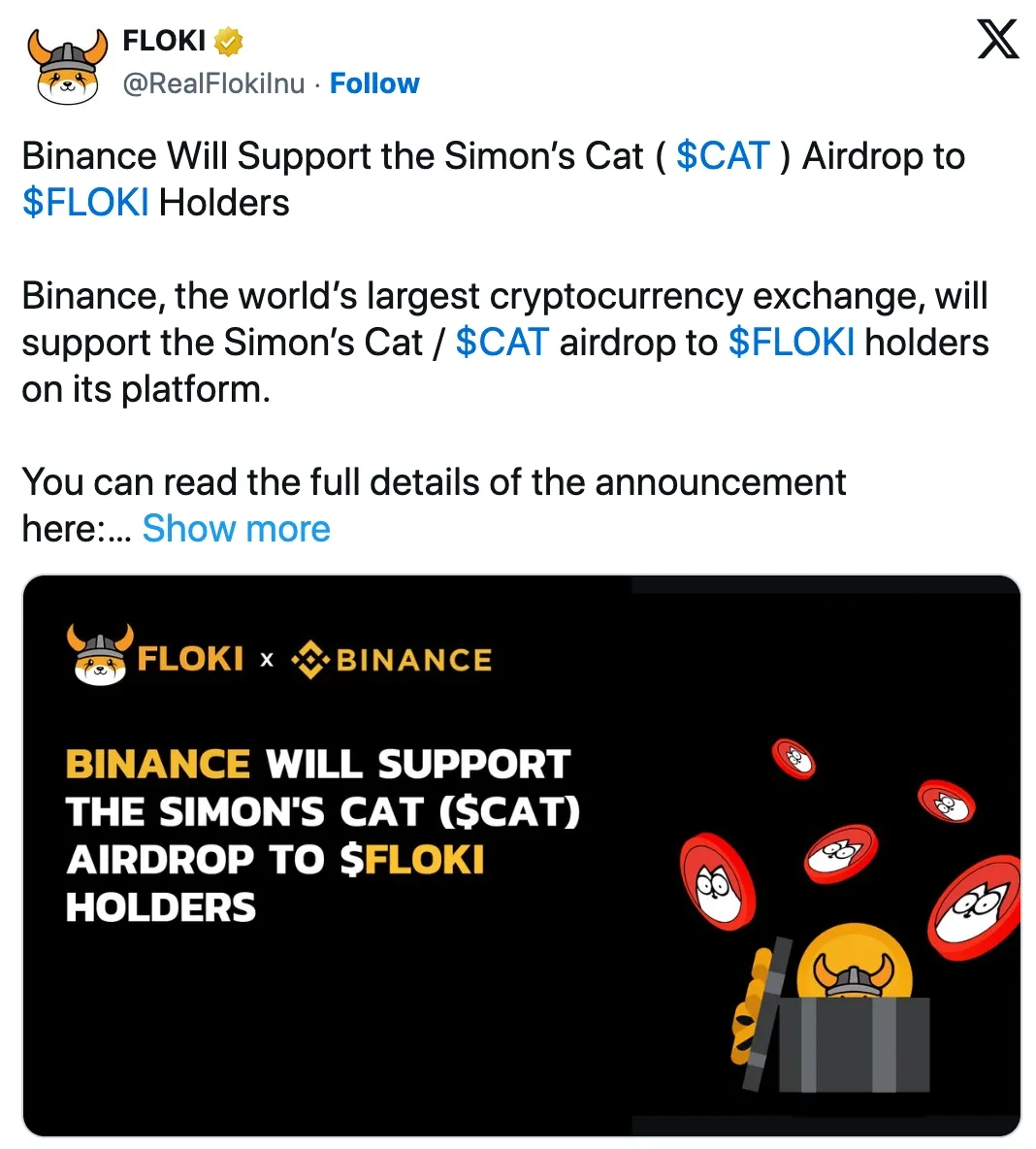Click the first $CAT cashtag in the headline
Screen dimensions: 1036x1149
click(x=722, y=155)
